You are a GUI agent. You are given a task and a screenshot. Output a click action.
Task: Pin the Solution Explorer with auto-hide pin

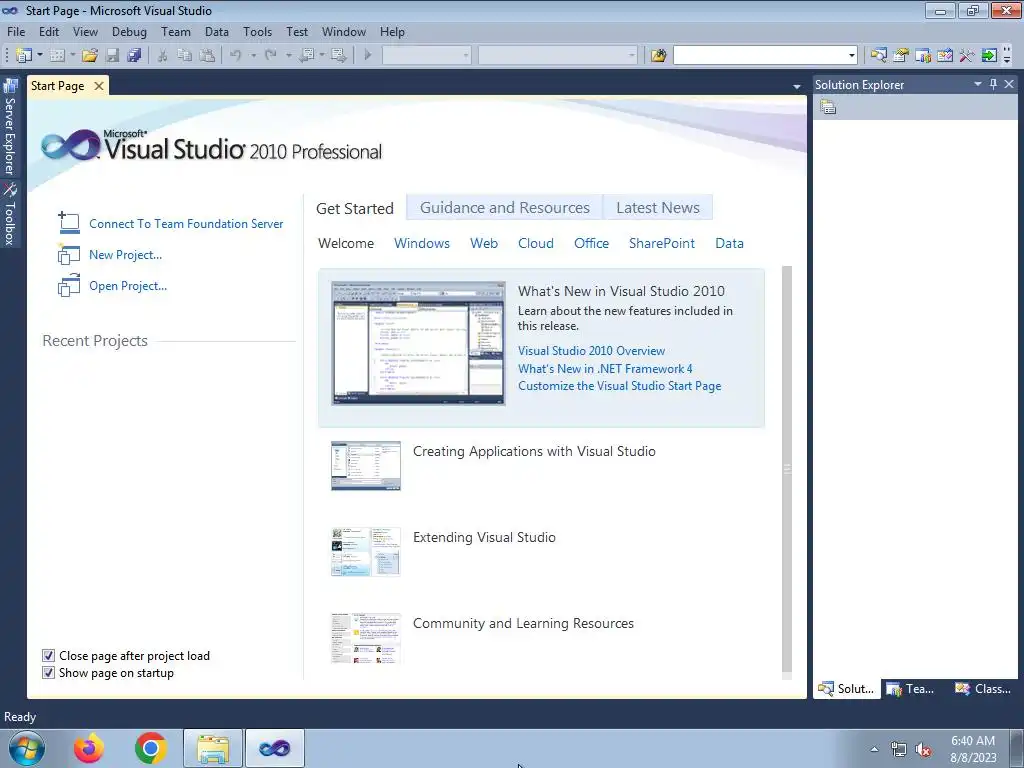(993, 84)
